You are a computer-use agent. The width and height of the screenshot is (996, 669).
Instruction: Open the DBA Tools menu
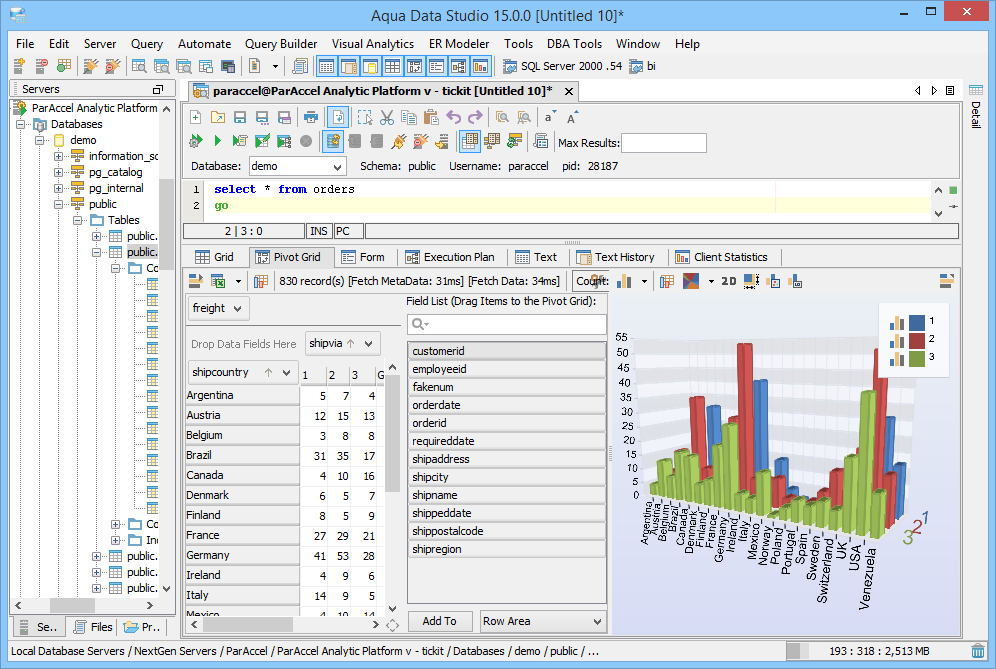[574, 44]
